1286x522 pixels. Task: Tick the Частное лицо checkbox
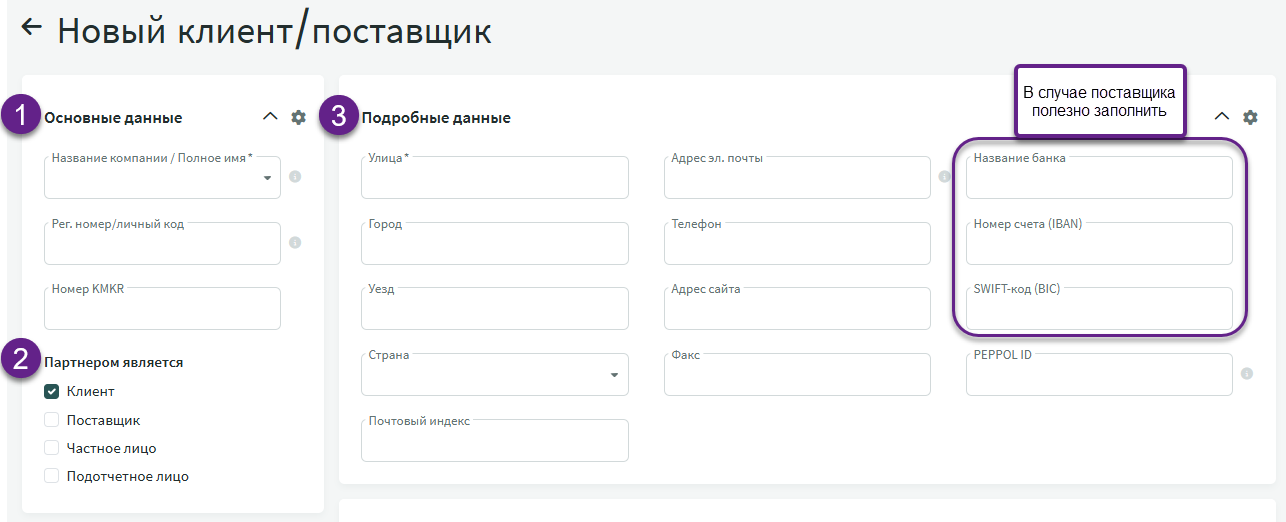pos(52,448)
